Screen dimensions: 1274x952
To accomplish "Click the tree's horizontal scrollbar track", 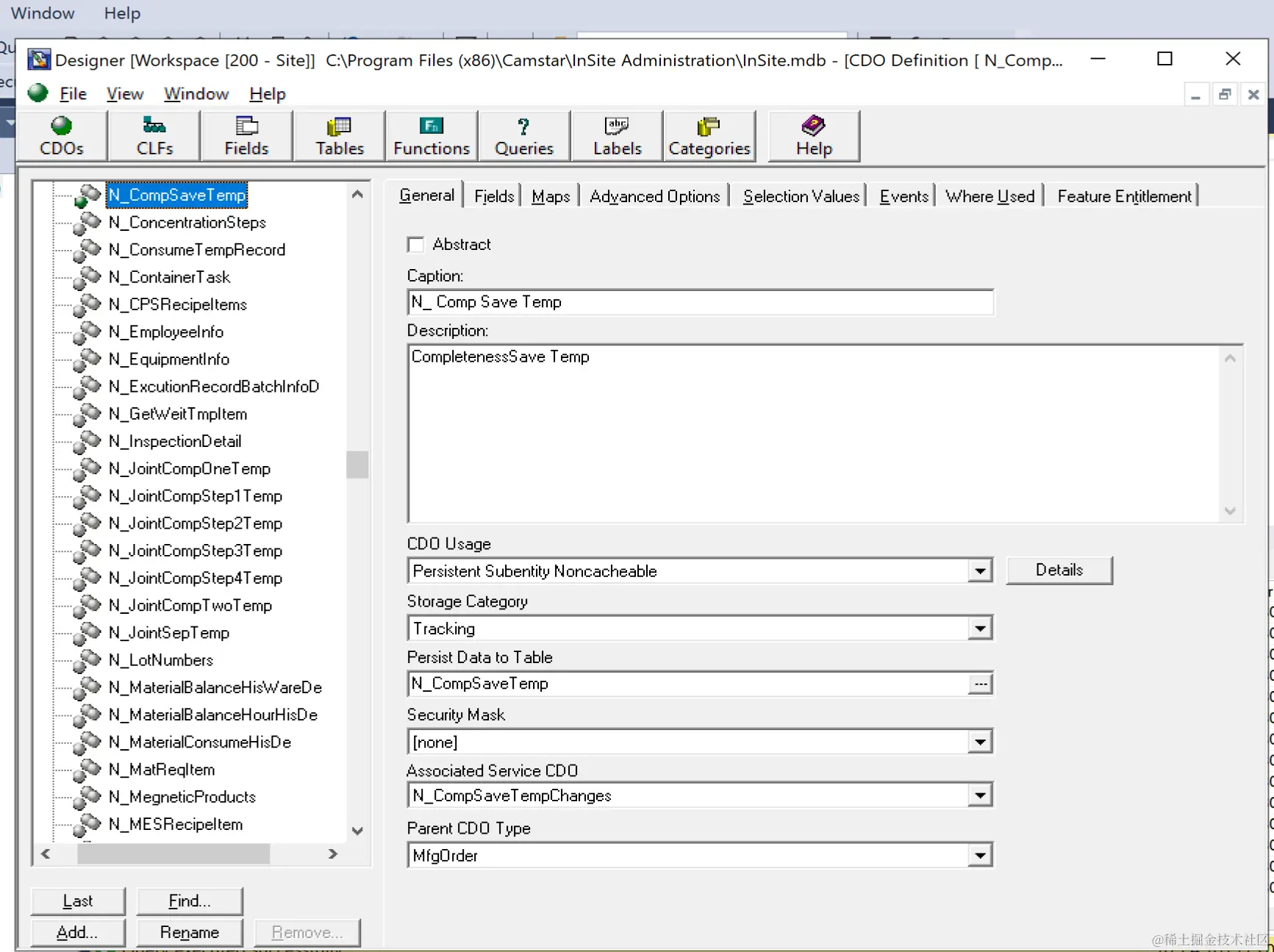I will point(298,853).
